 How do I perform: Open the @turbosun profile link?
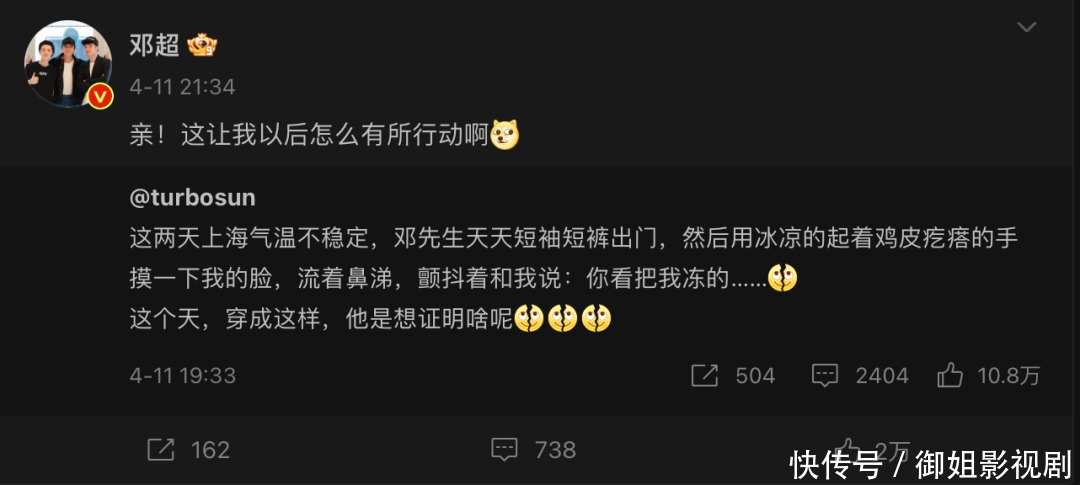pos(192,198)
